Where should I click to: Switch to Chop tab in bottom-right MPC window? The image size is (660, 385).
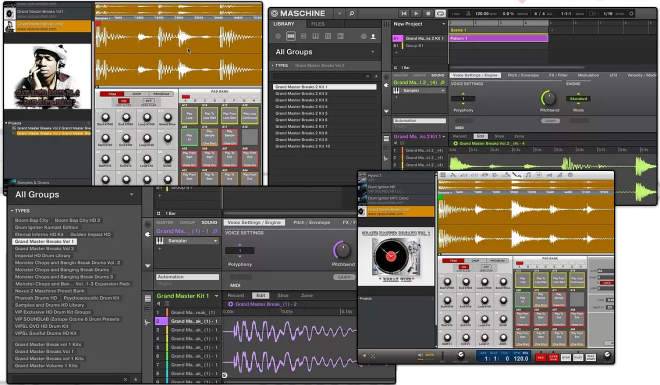pyautogui.click(x=475, y=261)
